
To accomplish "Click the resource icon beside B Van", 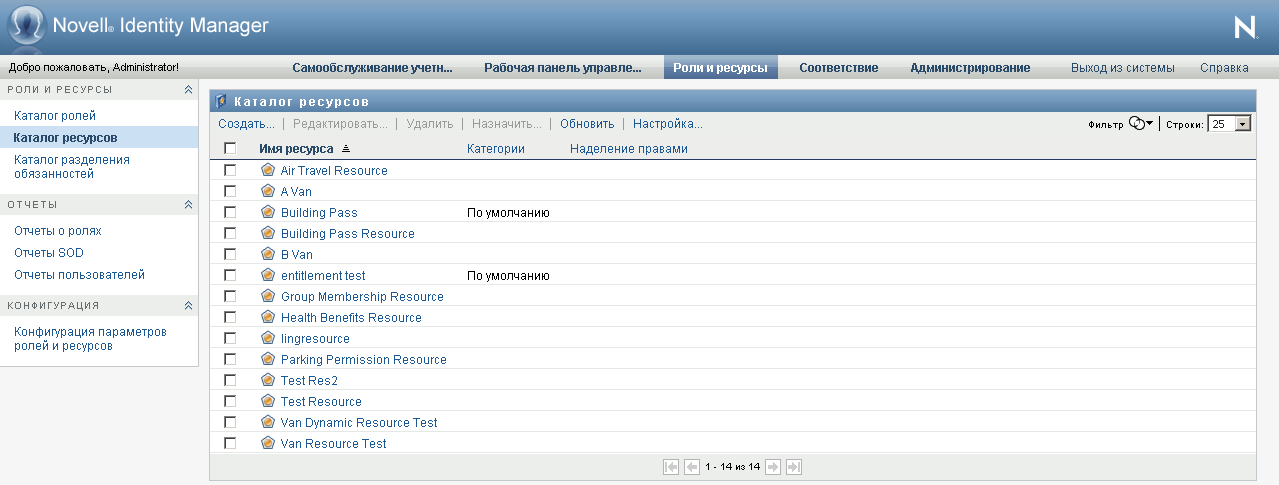I will point(267,254).
